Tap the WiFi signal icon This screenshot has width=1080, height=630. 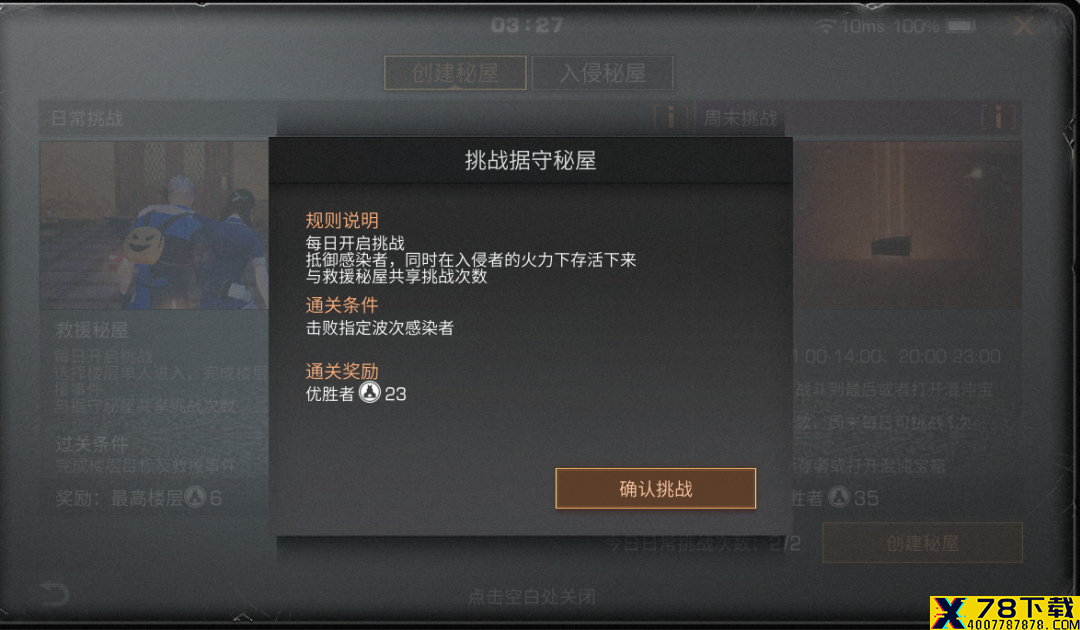826,26
